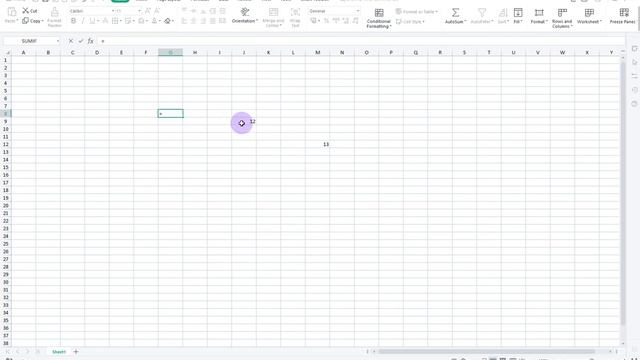This screenshot has height=360, width=640.
Task: Click the SUMIF name box field
Action: 29,41
